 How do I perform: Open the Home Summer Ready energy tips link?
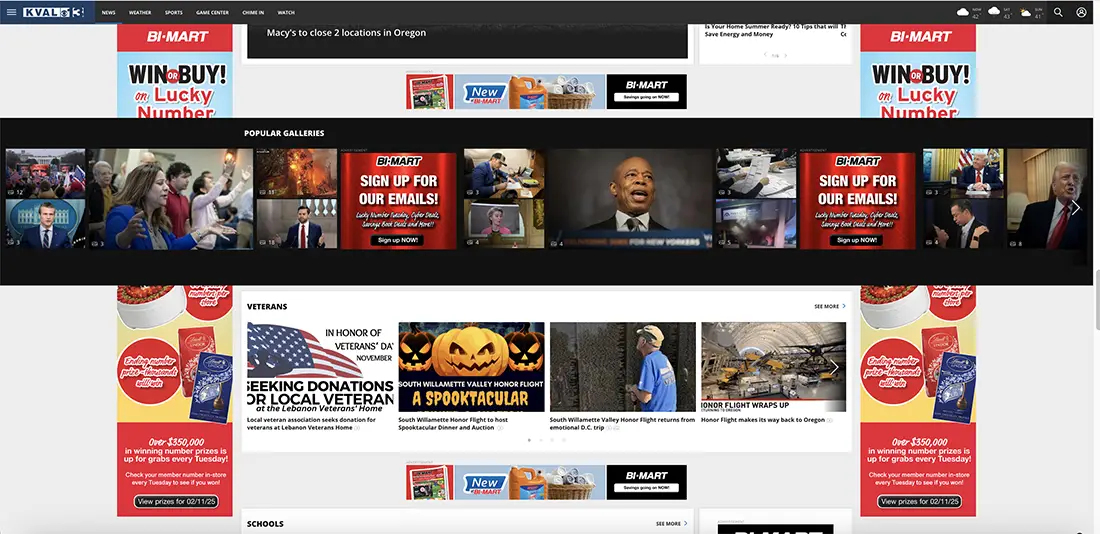click(772, 30)
